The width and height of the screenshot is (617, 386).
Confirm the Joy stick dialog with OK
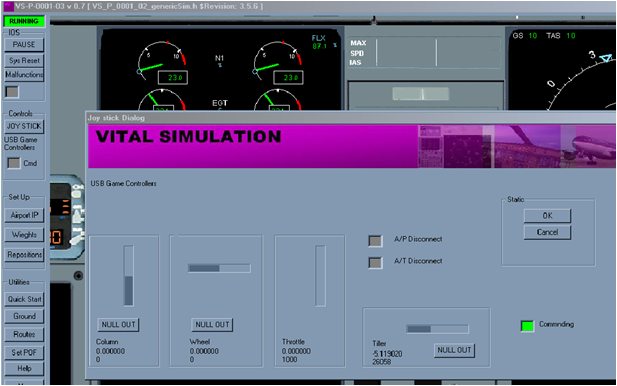pos(547,216)
